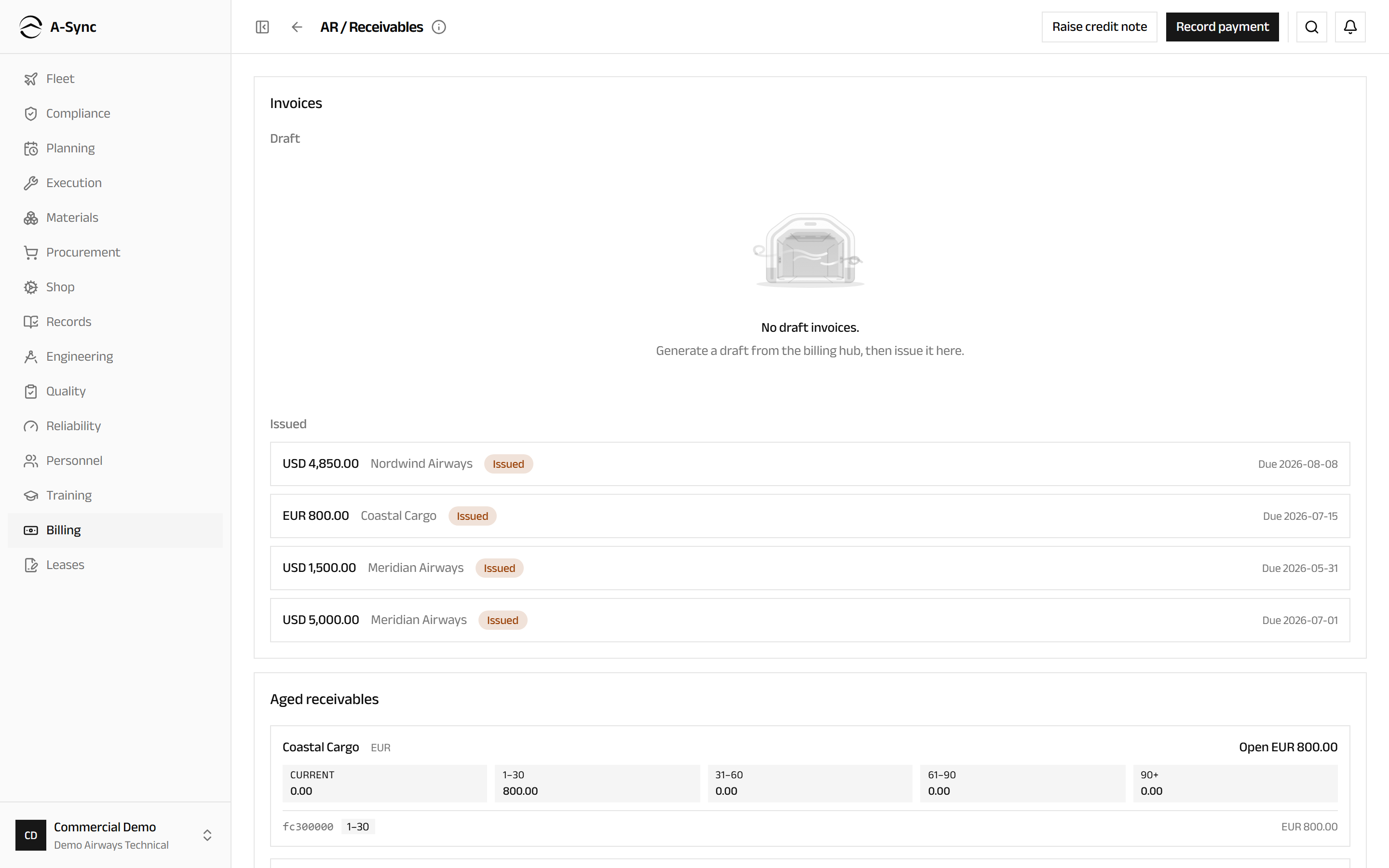This screenshot has height=868, width=1389.
Task: Click the Engineering compass icon
Action: pos(31,357)
